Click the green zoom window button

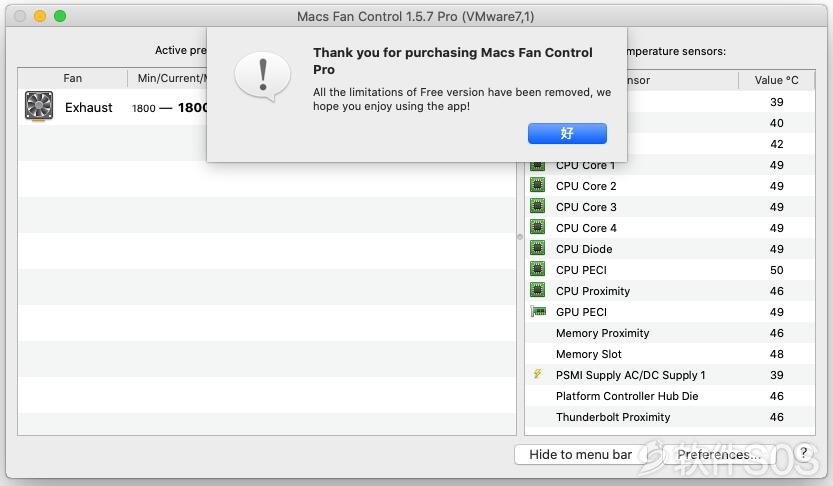coord(60,16)
